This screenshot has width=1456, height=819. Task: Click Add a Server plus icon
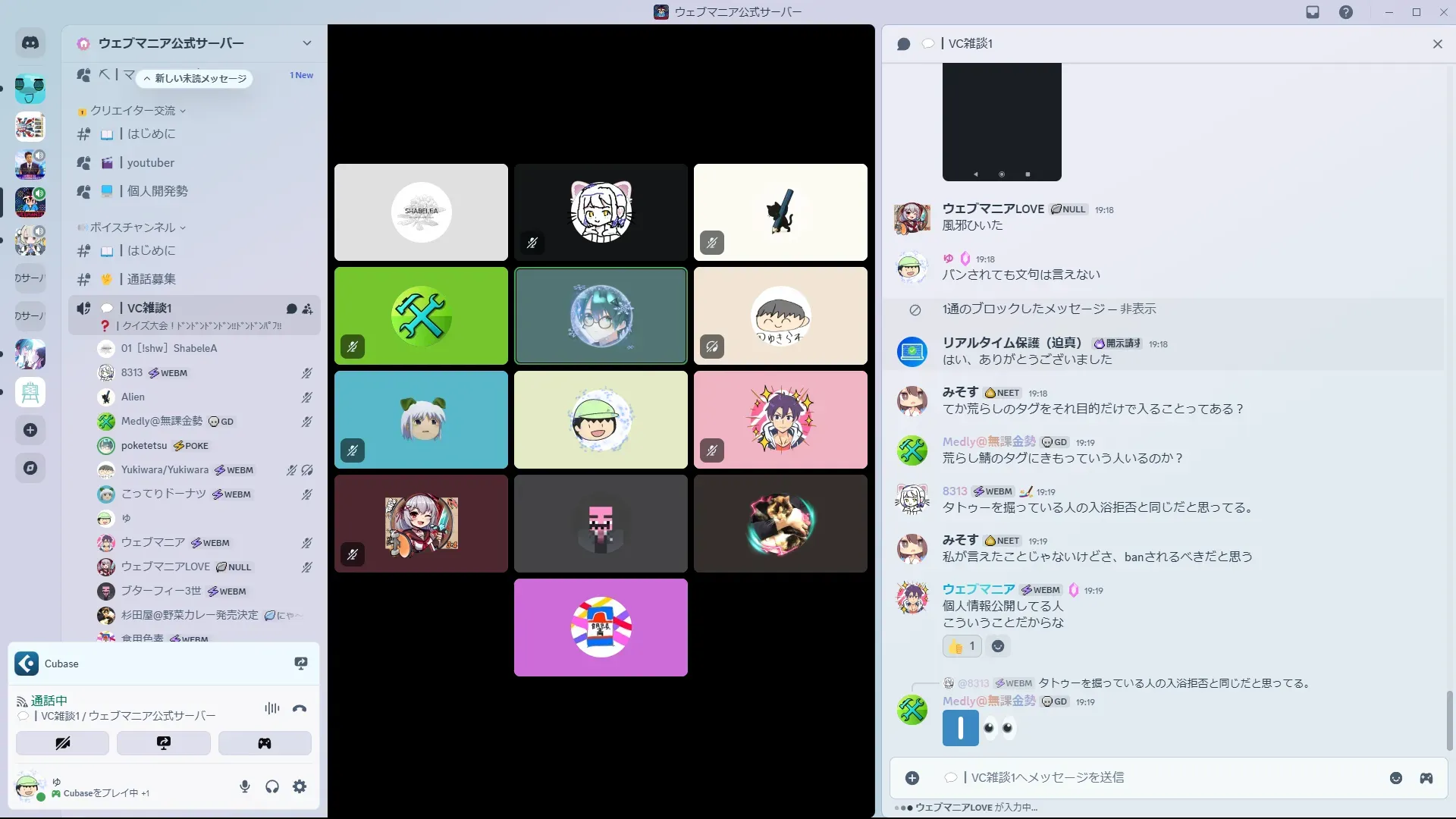click(30, 430)
